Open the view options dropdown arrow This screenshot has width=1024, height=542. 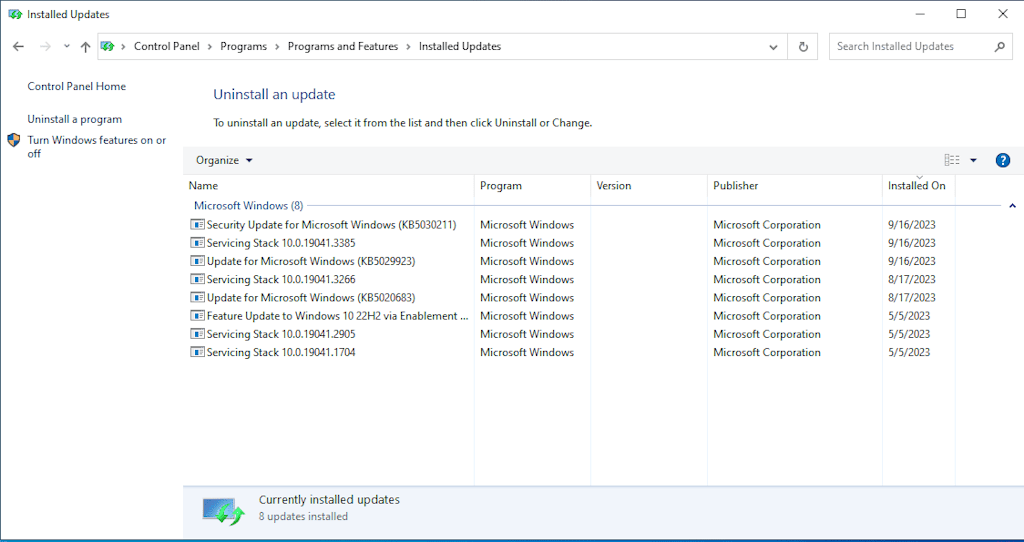[973, 160]
